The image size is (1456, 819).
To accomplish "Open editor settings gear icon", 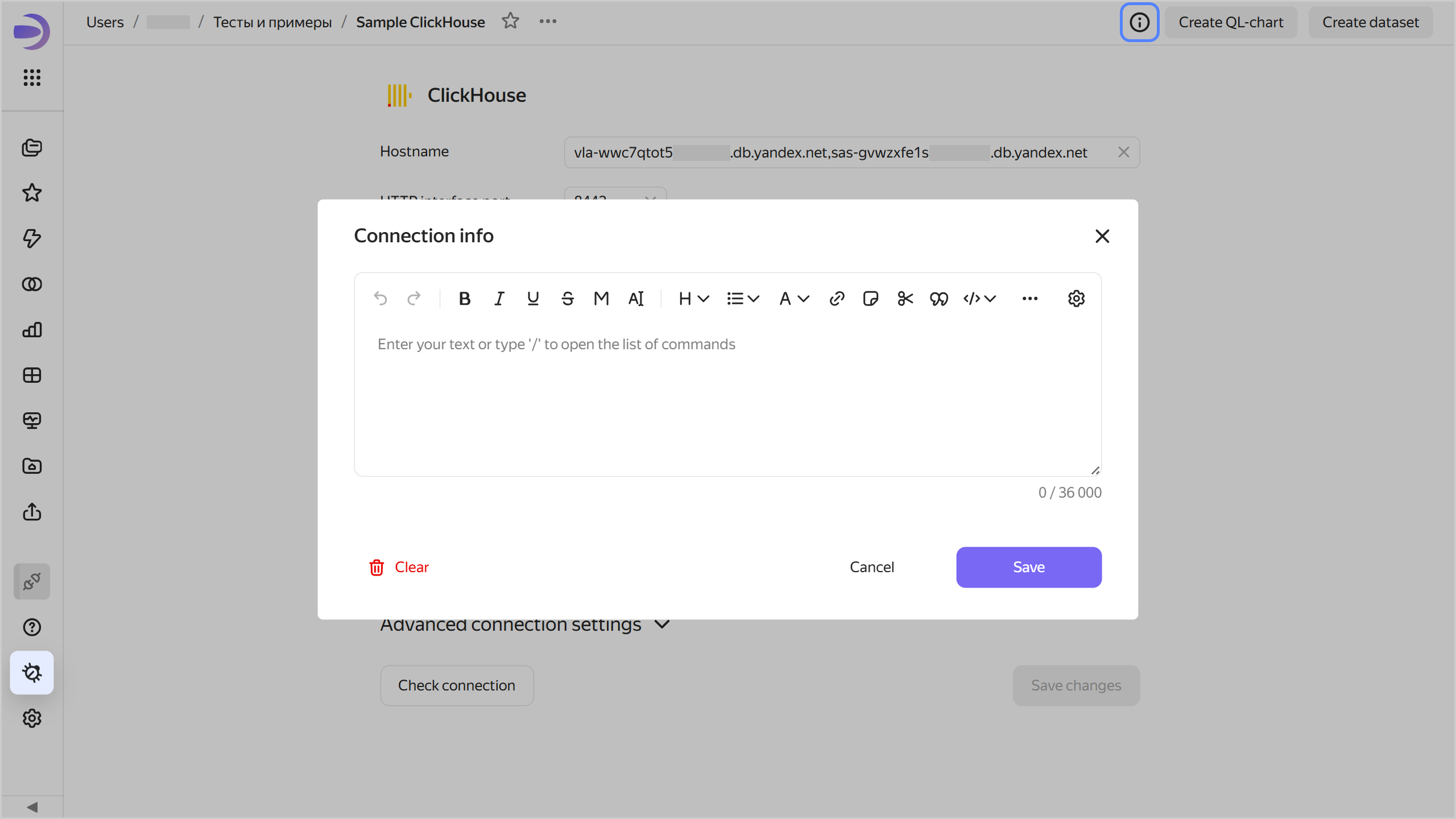I will [1076, 299].
